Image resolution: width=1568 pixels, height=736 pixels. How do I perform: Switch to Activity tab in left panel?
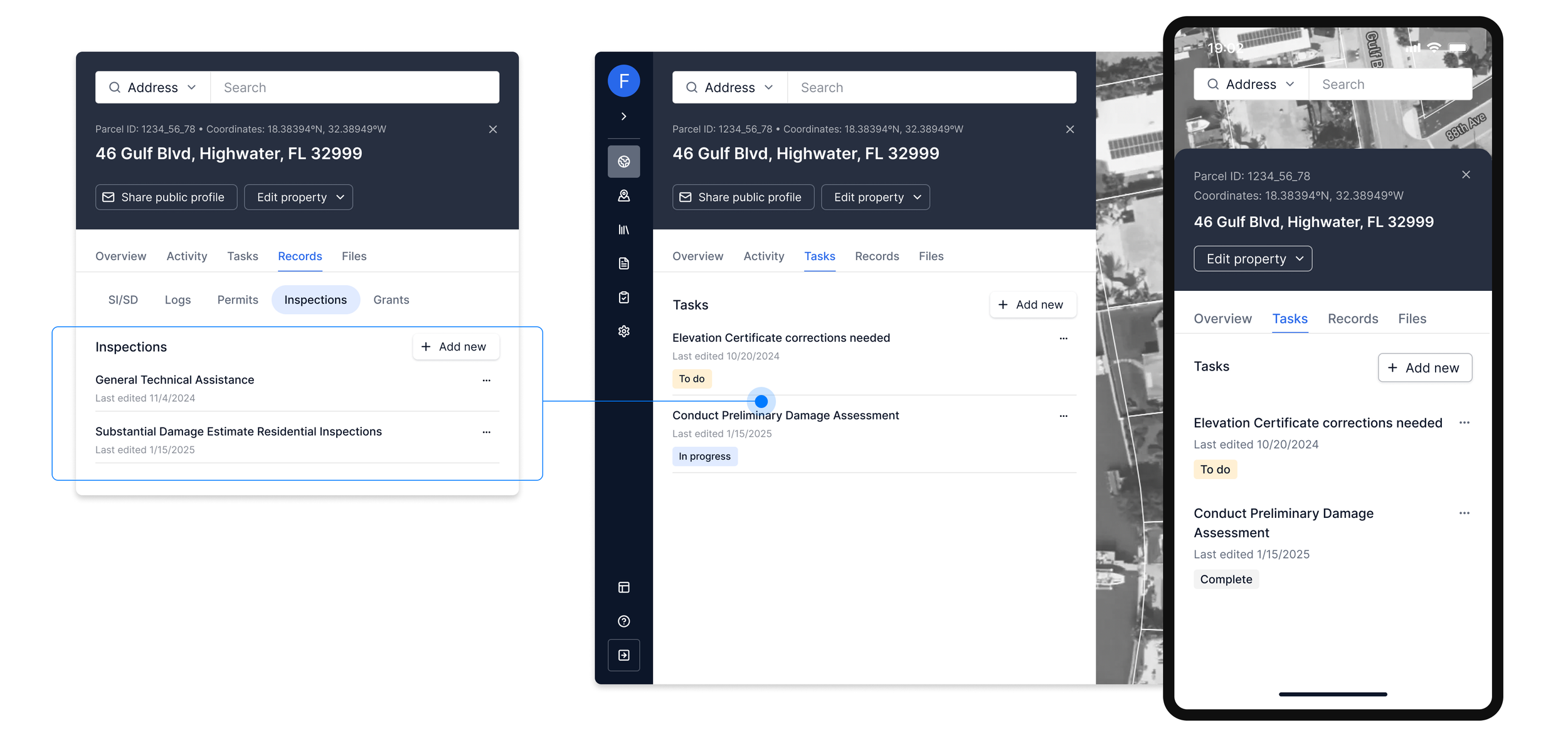tap(186, 256)
